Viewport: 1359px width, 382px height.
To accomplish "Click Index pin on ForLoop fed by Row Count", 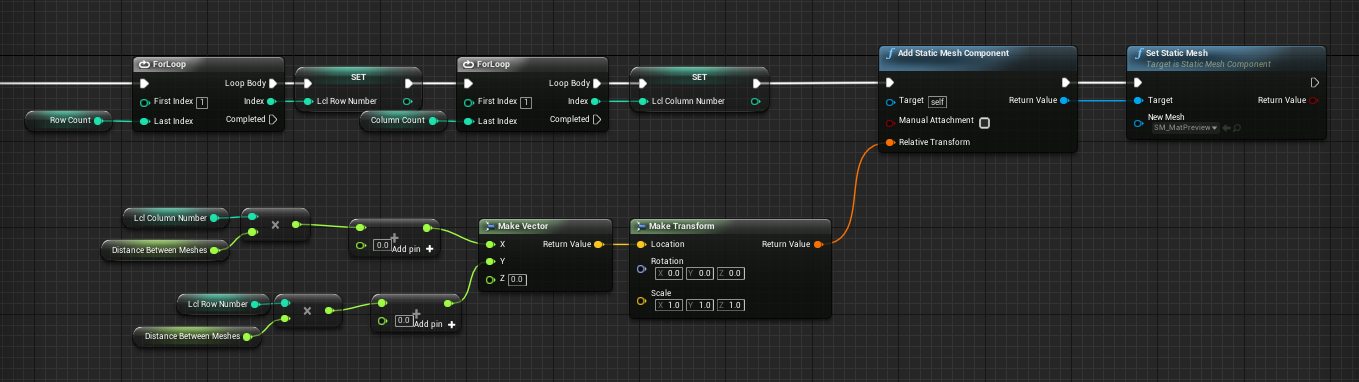I will 272,101.
